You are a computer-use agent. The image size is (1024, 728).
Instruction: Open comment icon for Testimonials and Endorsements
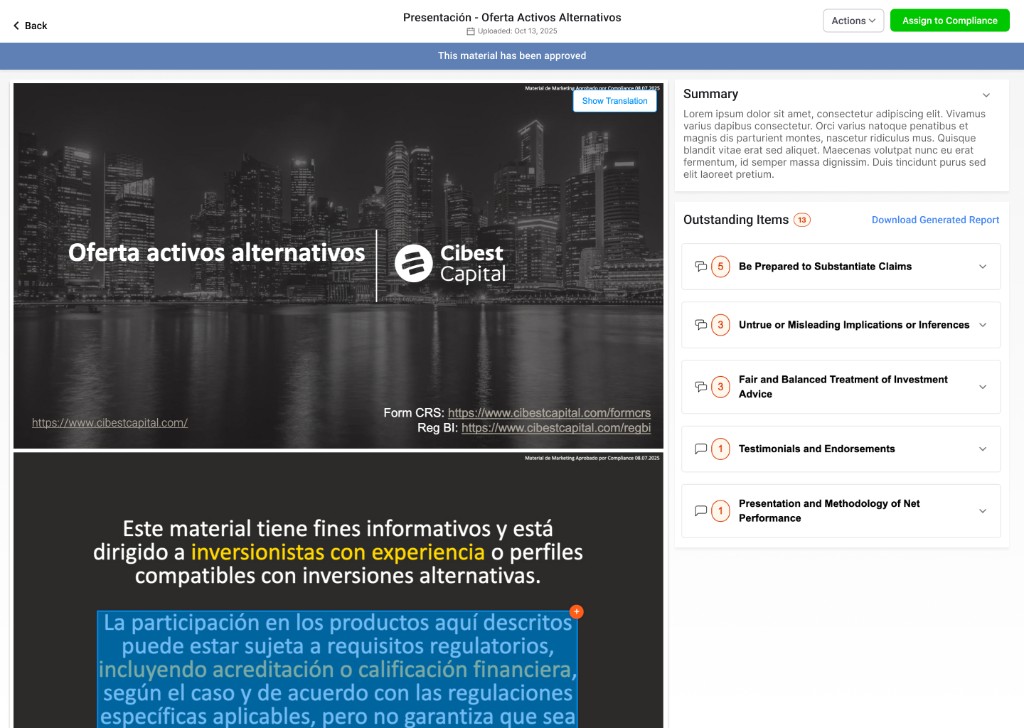tap(701, 449)
